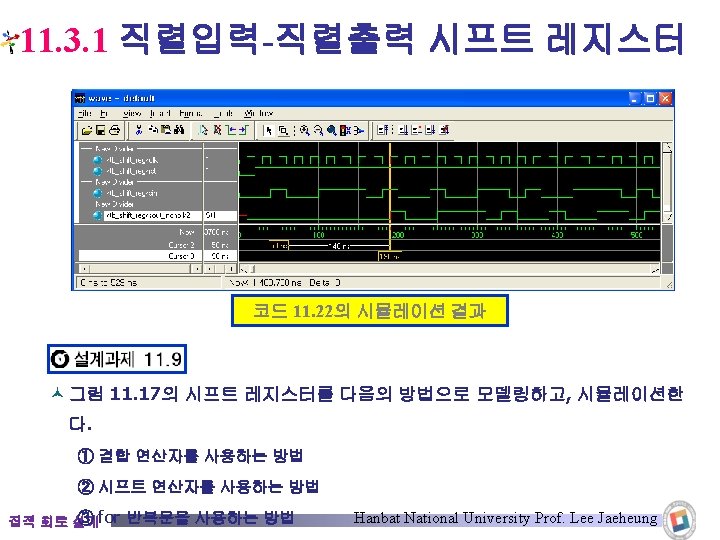Minimize the wave window
Image resolution: width=720 pixels, height=540 pixels.
pyautogui.click(x=635, y=98)
